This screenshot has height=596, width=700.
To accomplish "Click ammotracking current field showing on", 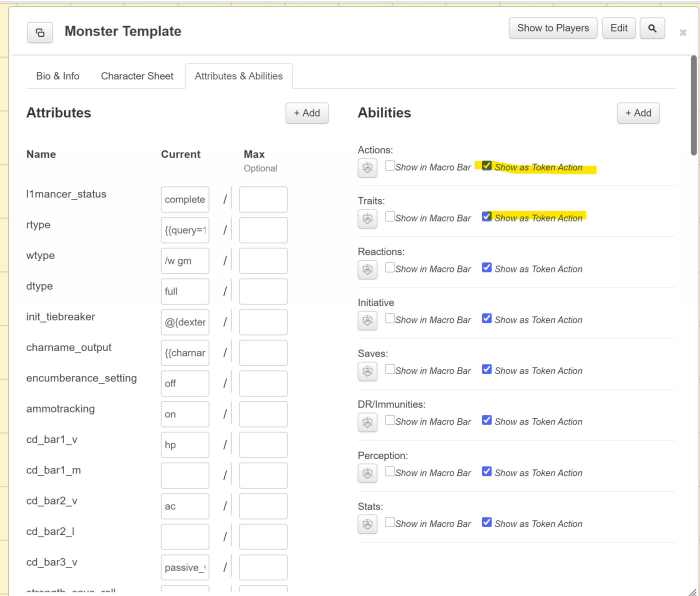I will [185, 414].
